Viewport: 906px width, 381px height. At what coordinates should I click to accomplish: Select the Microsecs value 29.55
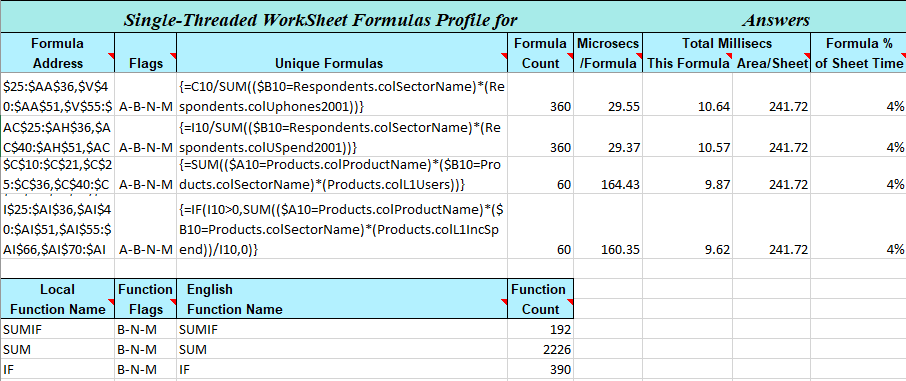tap(623, 106)
